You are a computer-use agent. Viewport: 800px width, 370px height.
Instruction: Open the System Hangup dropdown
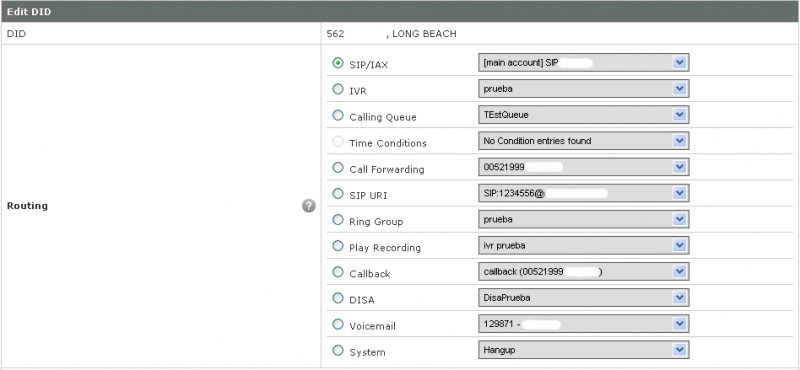tap(584, 350)
